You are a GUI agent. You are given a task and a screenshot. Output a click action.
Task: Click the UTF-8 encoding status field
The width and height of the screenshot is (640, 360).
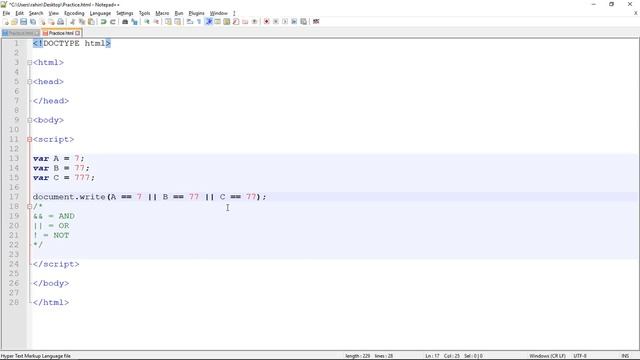pos(580,356)
